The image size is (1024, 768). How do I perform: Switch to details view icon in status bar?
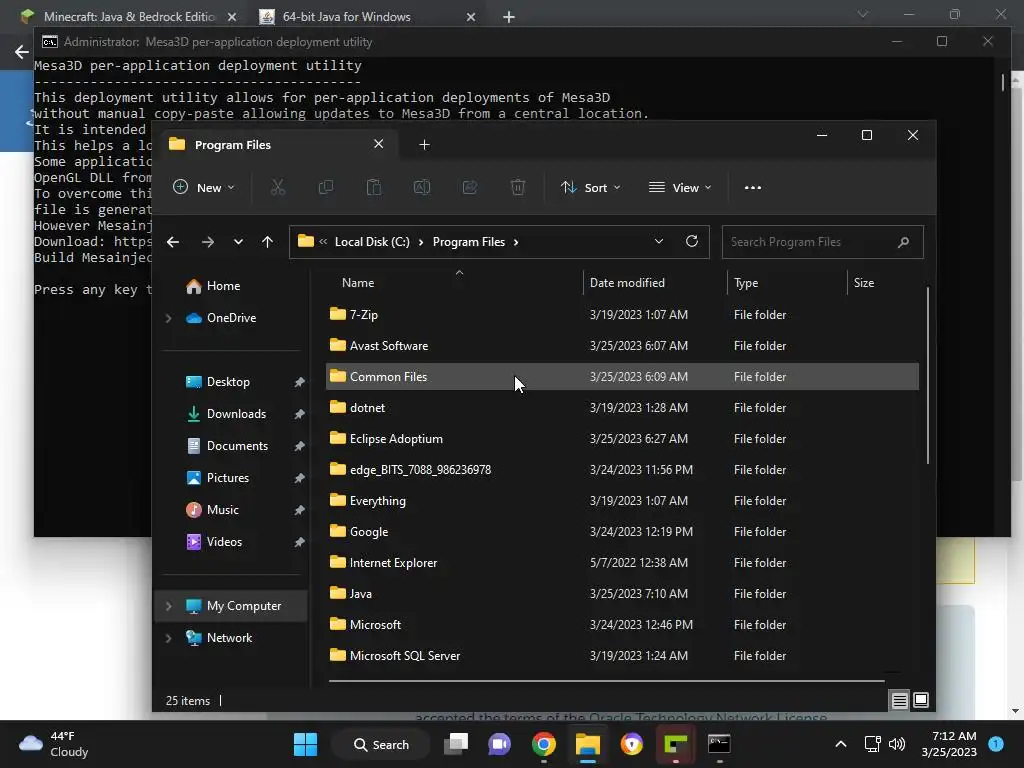click(899, 701)
